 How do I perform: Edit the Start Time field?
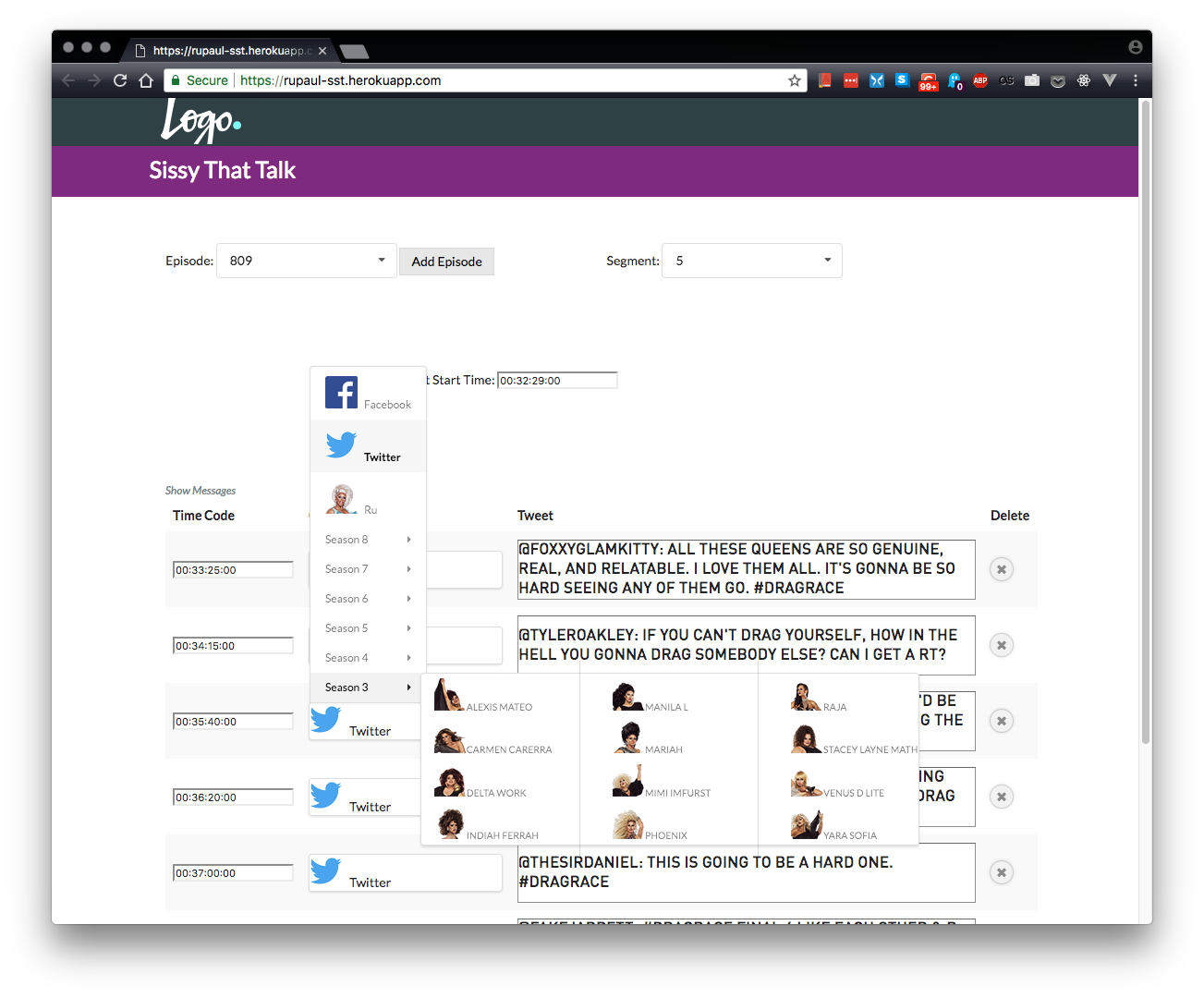pyautogui.click(x=557, y=381)
